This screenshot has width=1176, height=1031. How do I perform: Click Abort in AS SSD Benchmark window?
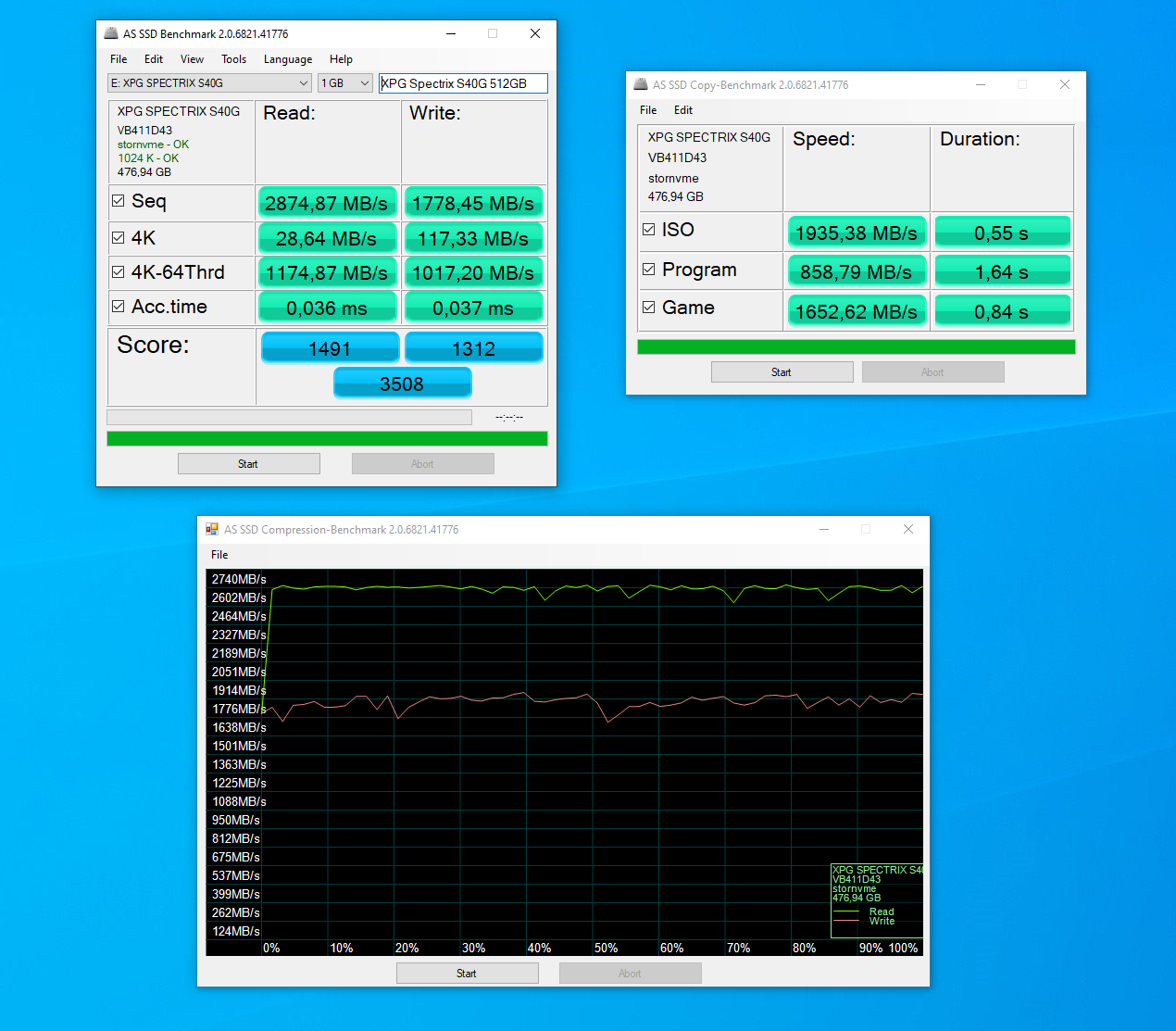(x=422, y=464)
